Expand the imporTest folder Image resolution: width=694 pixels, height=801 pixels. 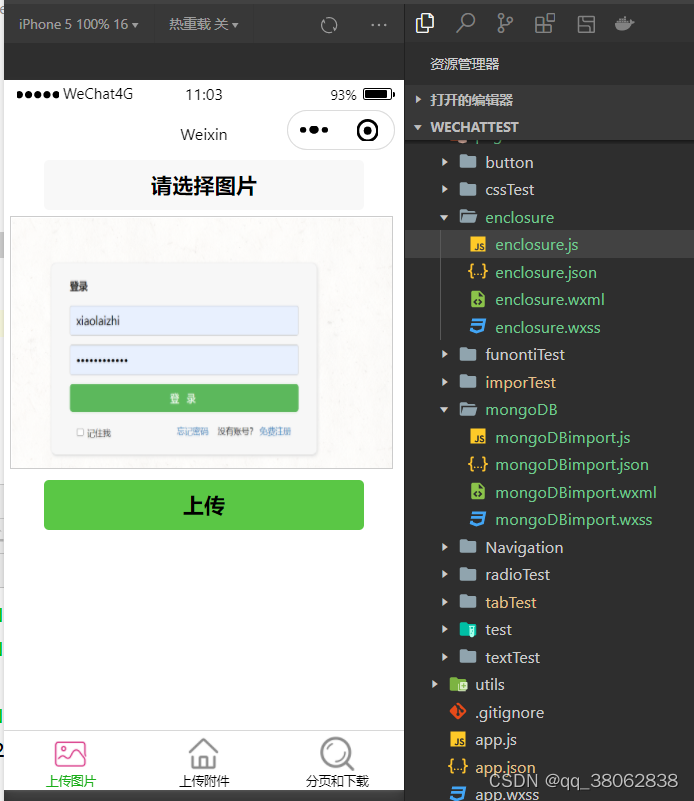click(x=549, y=382)
